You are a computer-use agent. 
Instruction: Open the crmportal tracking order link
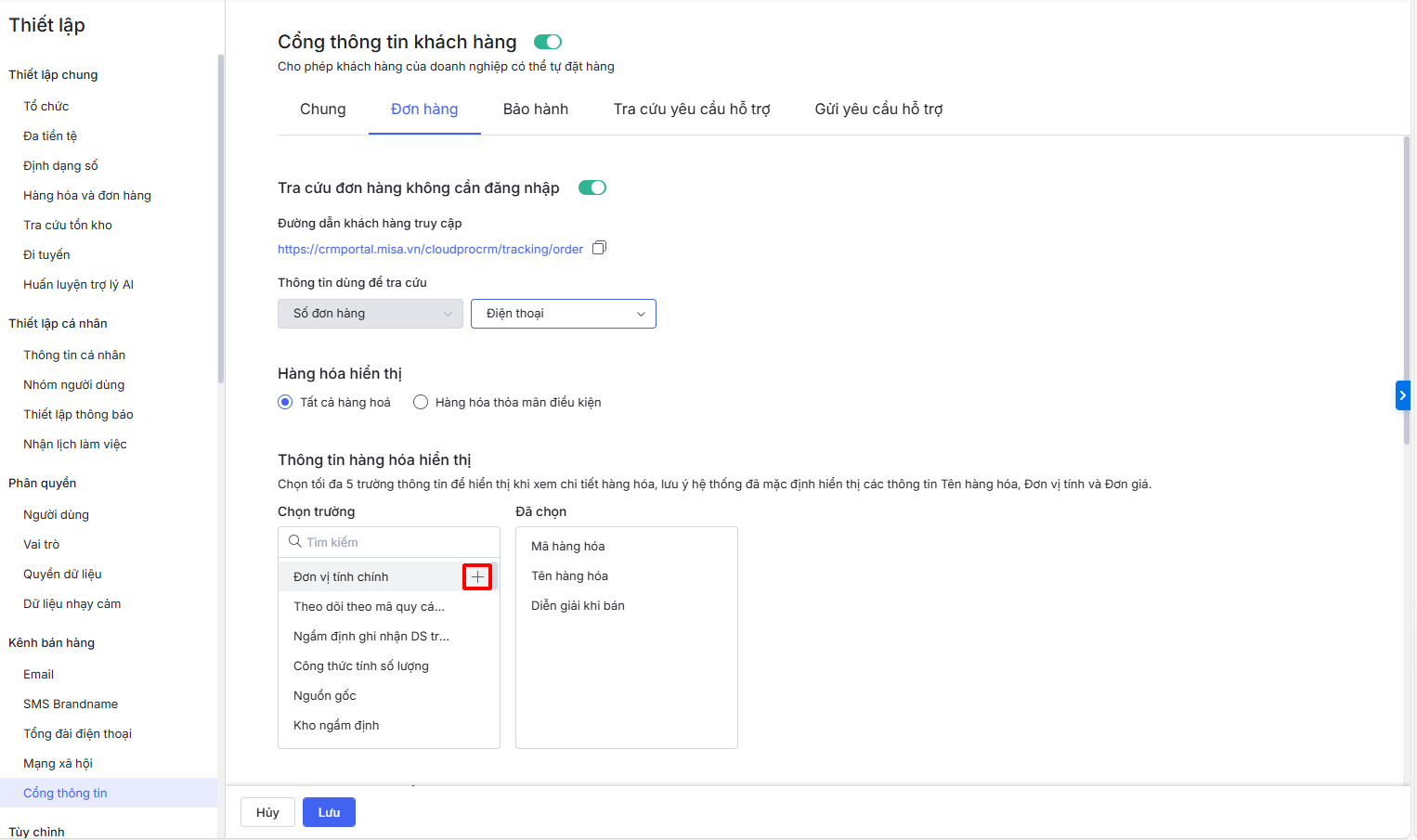430,249
